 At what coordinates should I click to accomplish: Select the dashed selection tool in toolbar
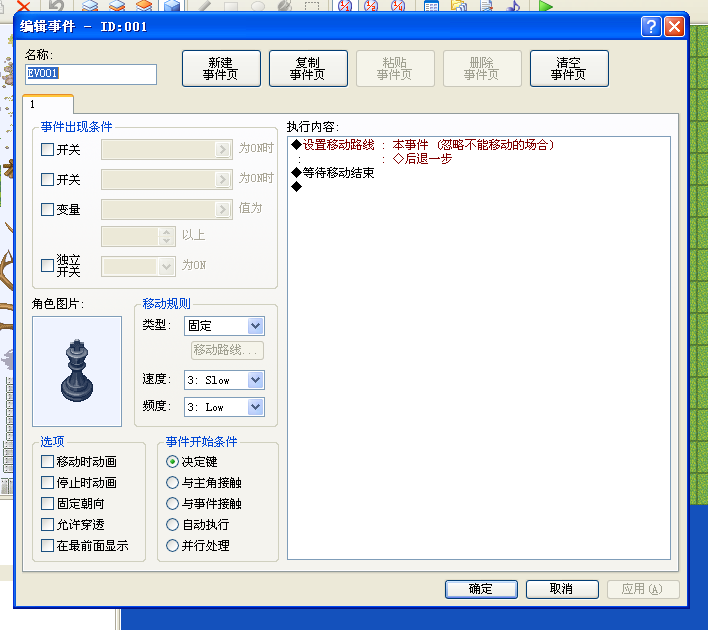tap(312, 6)
